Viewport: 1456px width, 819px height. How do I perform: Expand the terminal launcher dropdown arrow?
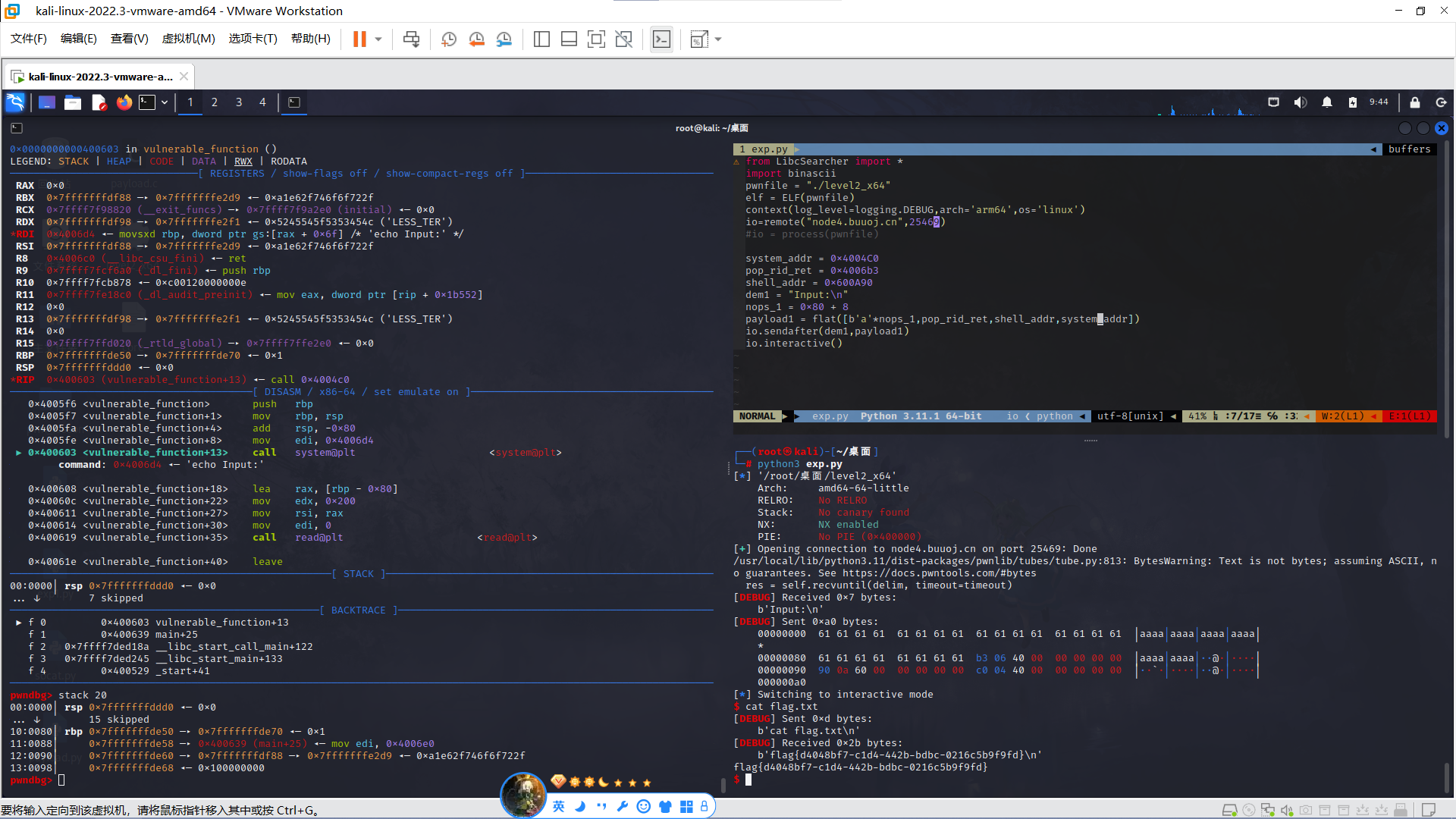point(165,102)
